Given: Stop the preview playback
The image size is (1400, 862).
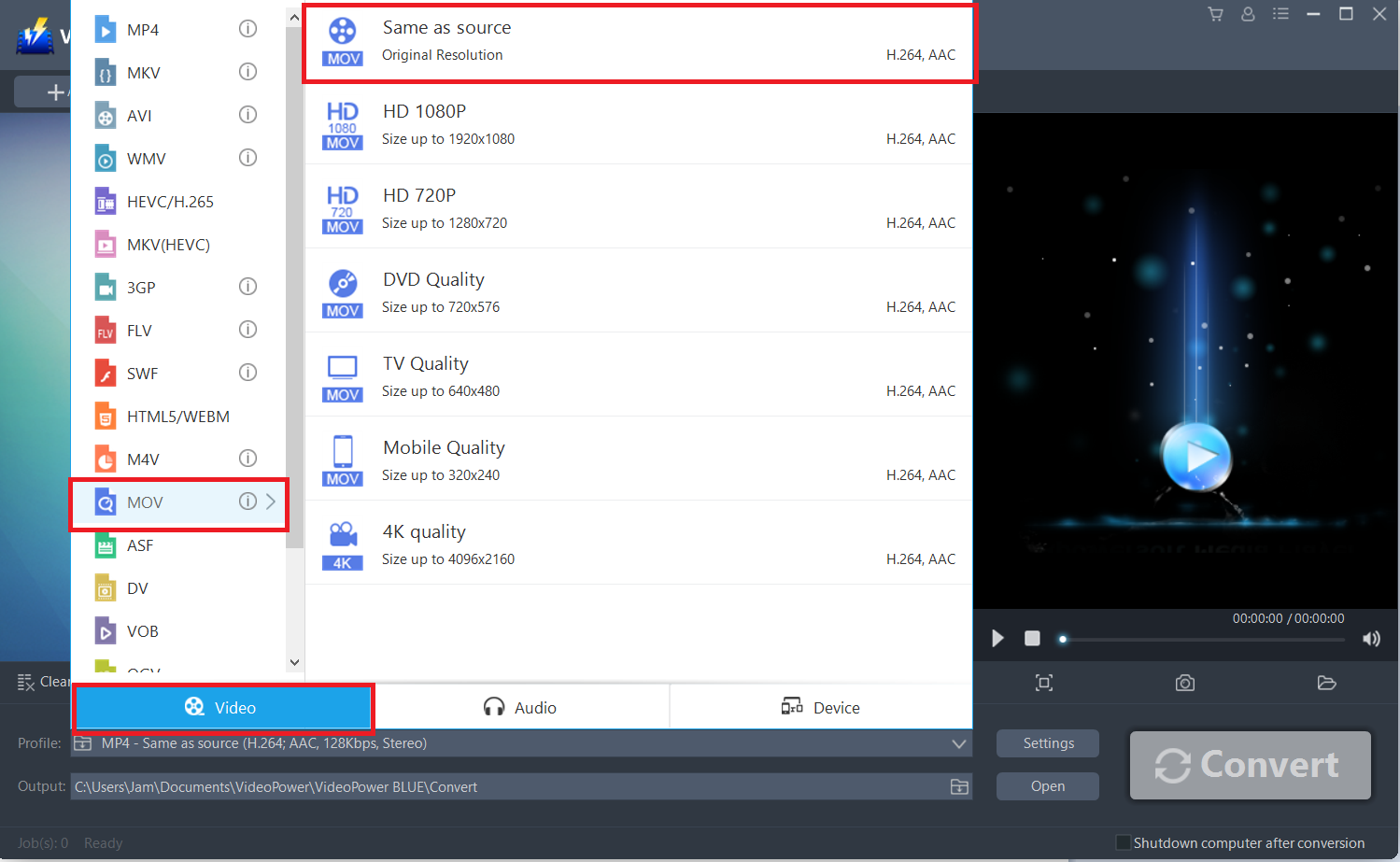Looking at the screenshot, I should coord(1032,639).
